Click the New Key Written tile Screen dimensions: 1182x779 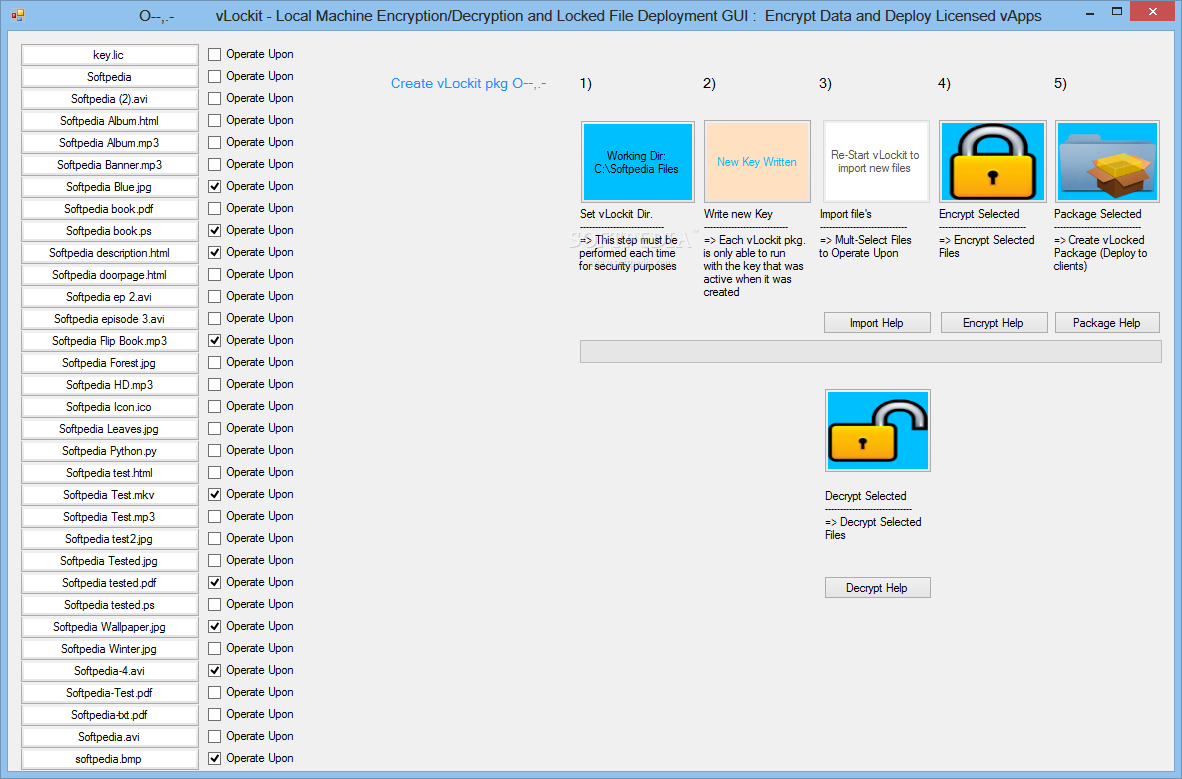pos(757,161)
